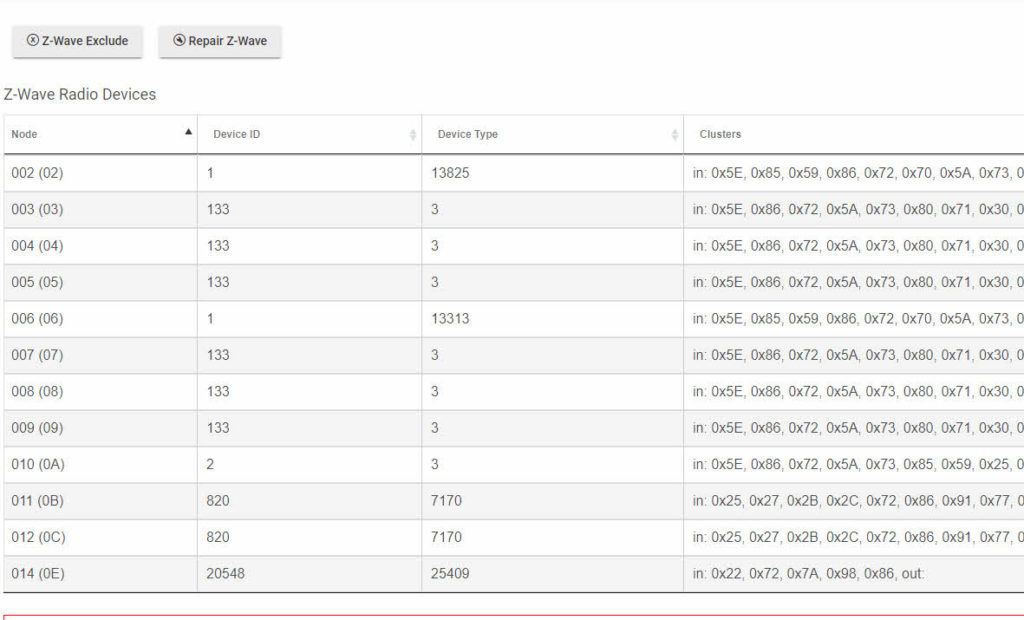Sort table by Node column header
This screenshot has height=620, width=1024.
[101, 135]
